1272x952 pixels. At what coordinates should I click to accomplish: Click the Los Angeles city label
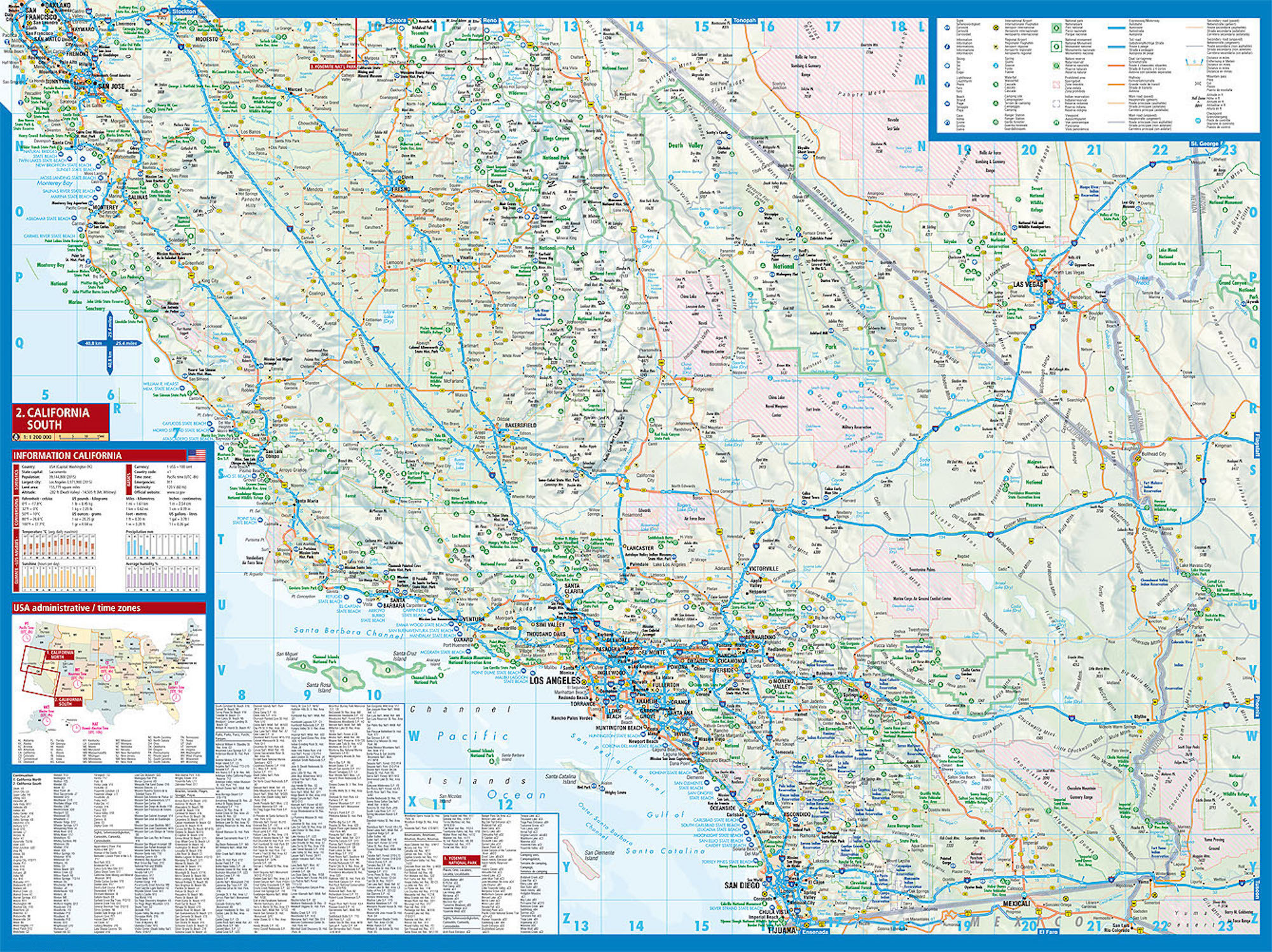[555, 680]
